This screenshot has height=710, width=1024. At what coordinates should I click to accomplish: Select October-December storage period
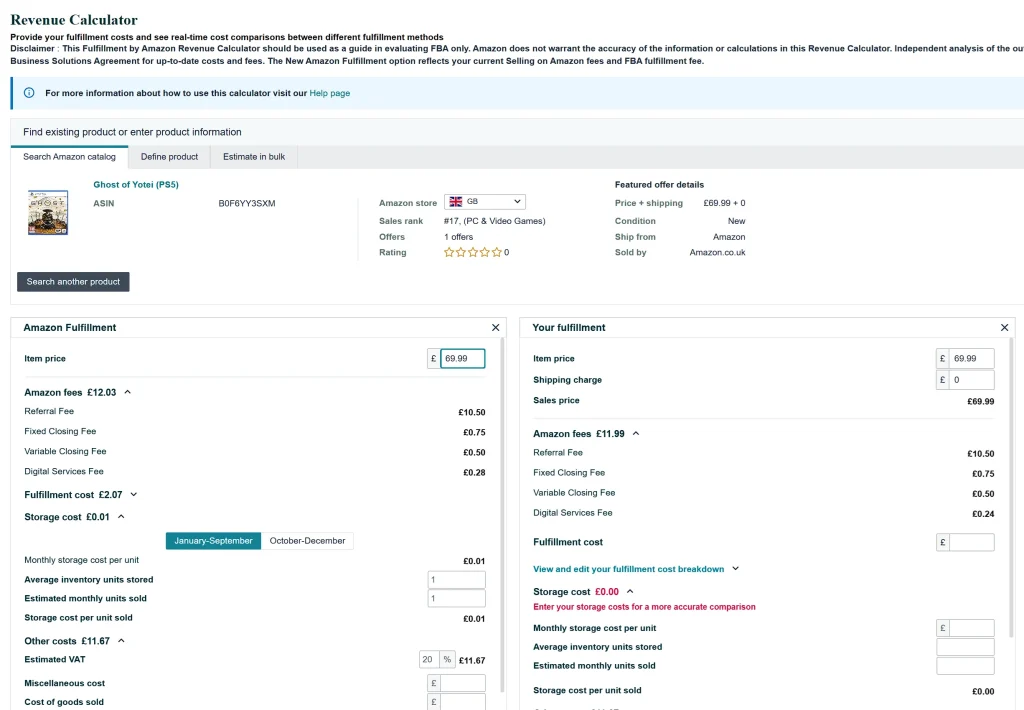pos(307,541)
